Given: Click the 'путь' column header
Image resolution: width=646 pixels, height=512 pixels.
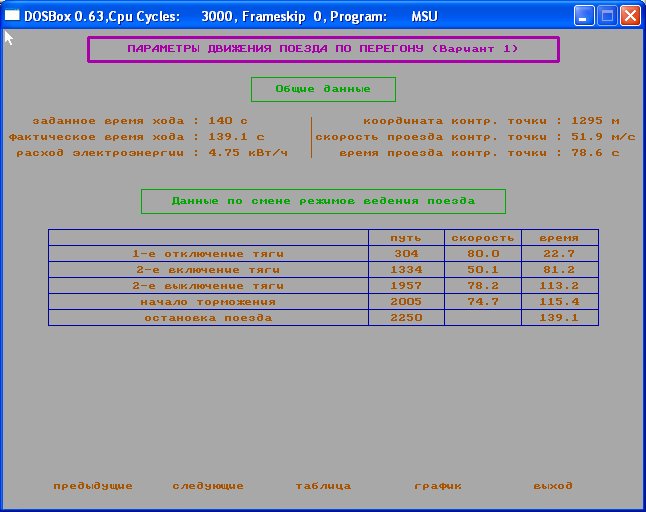Looking at the screenshot, I should (406, 238).
